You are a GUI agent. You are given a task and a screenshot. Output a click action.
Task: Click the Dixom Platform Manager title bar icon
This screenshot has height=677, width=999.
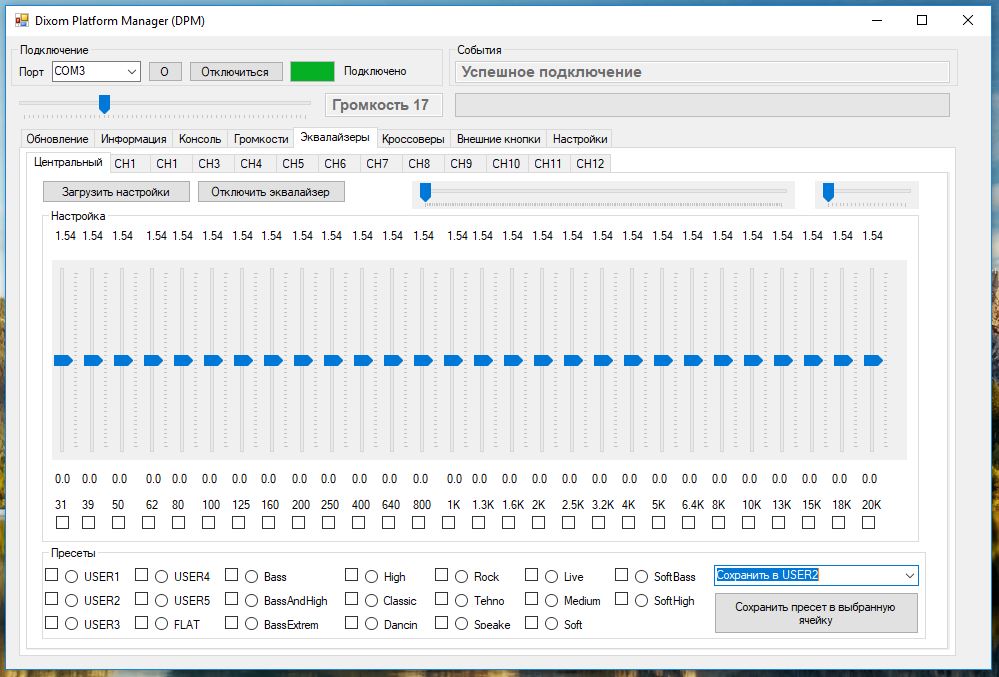tap(21, 20)
